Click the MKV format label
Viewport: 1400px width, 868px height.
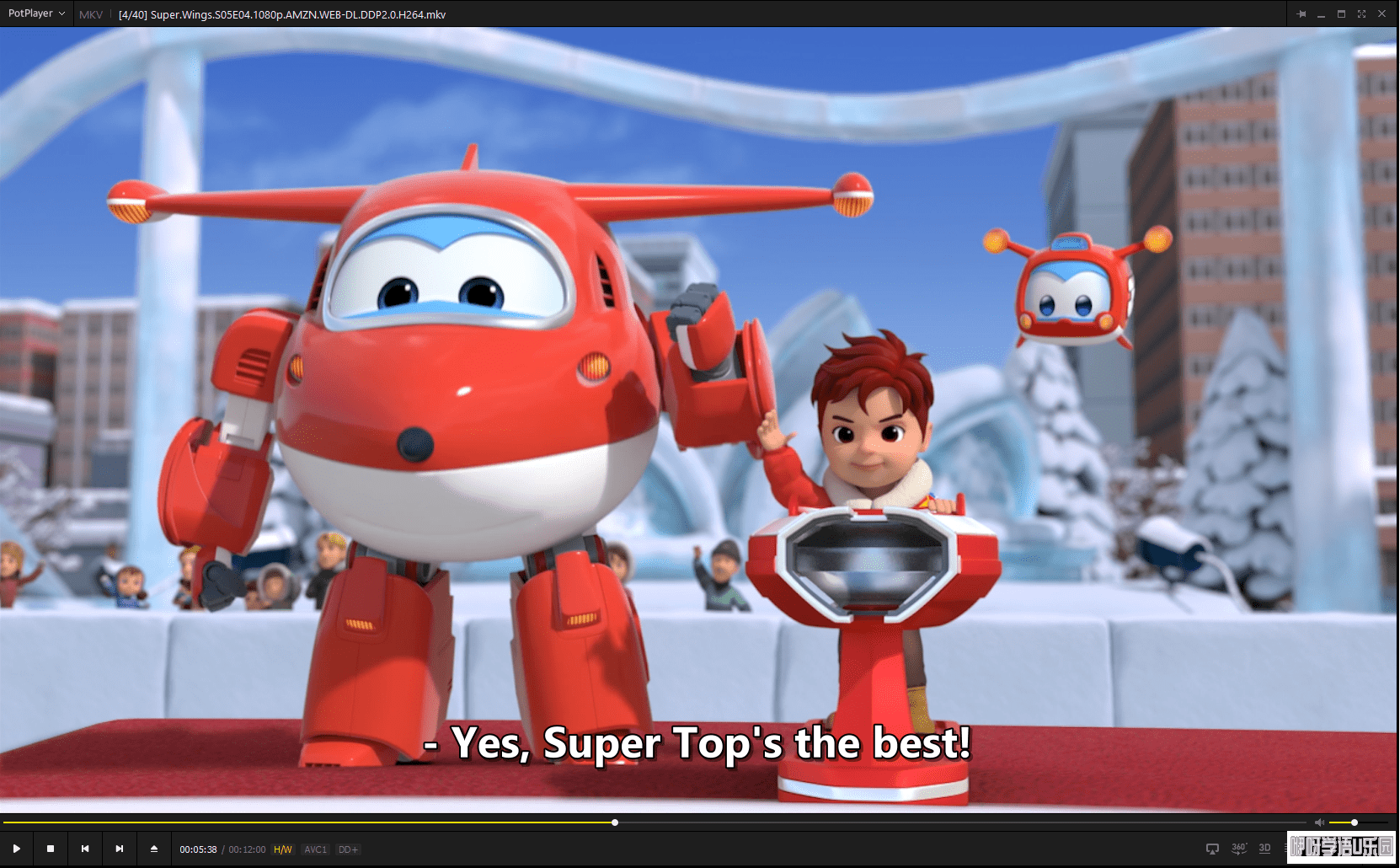(x=90, y=14)
